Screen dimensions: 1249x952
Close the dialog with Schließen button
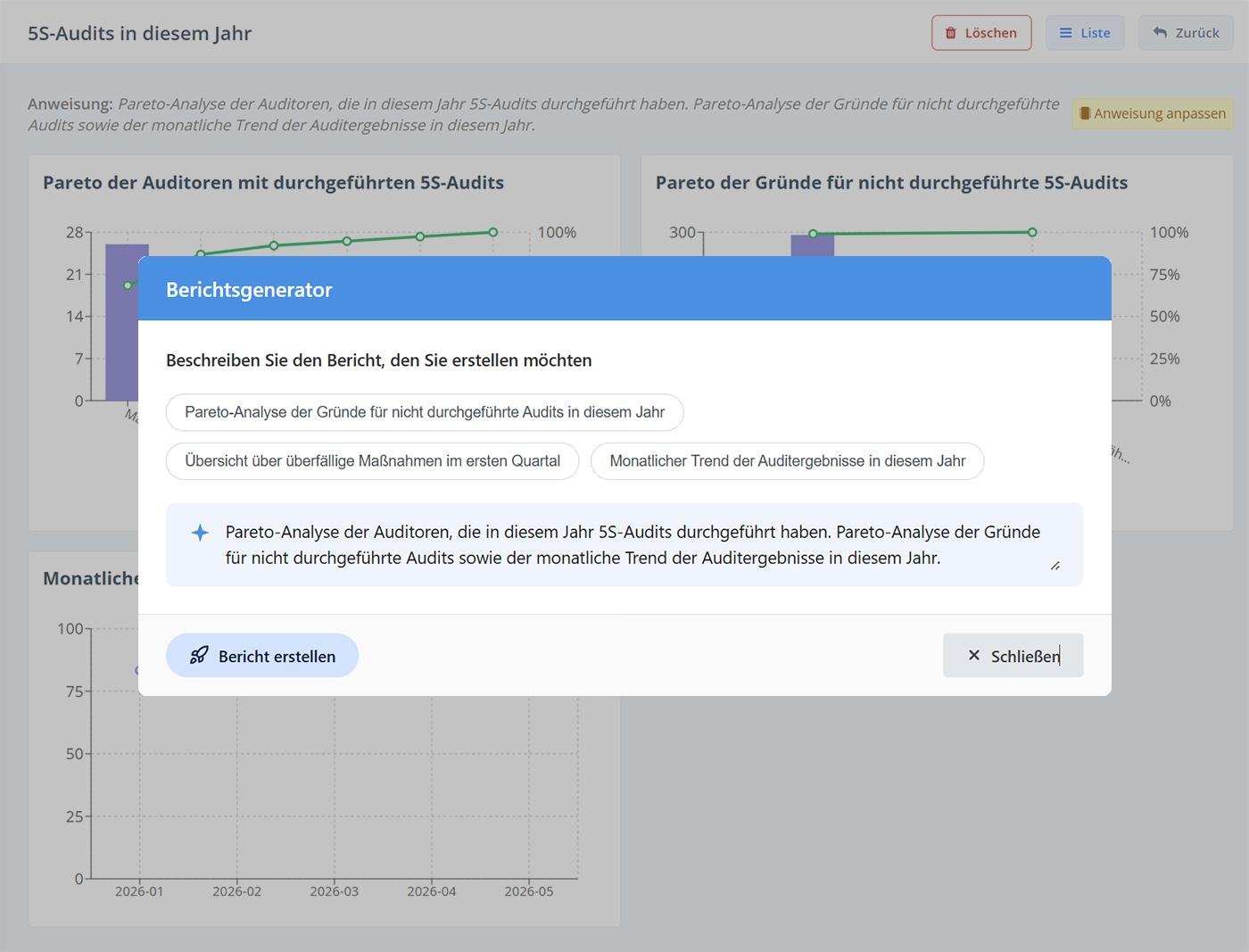click(x=1013, y=656)
